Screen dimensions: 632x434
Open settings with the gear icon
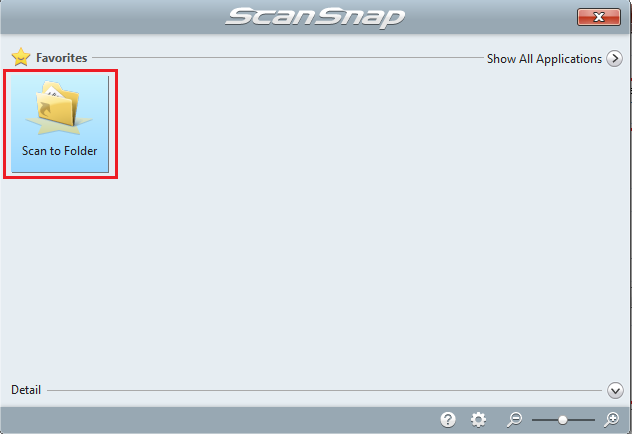(478, 419)
